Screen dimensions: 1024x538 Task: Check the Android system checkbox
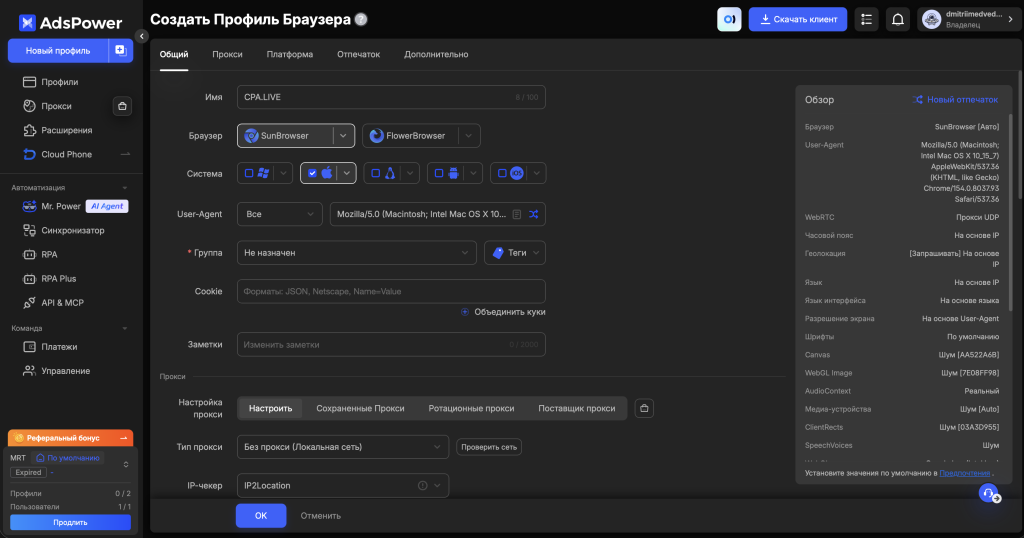pos(439,173)
